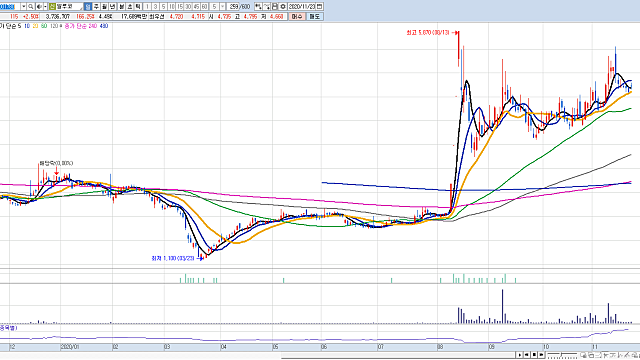Click the stop playback square icon
This screenshot has height=360, width=640.
pyautogui.click(x=534, y=355)
